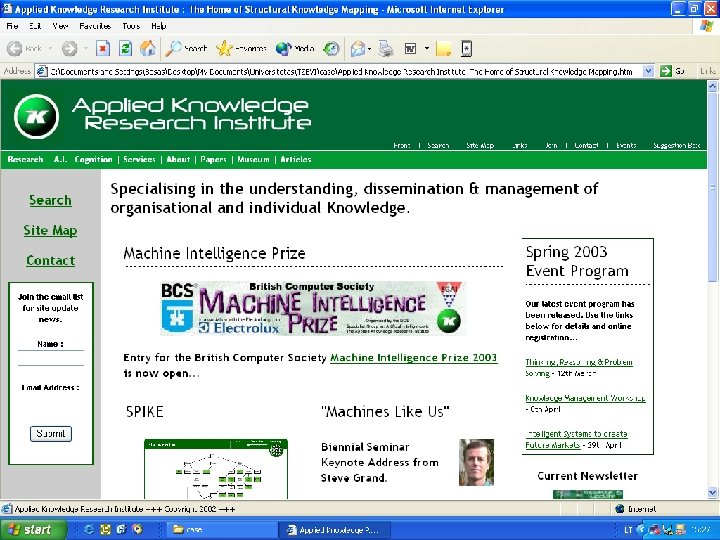The image size is (720, 540).
Task: Click Research in green navigation bar
Action: pos(25,159)
